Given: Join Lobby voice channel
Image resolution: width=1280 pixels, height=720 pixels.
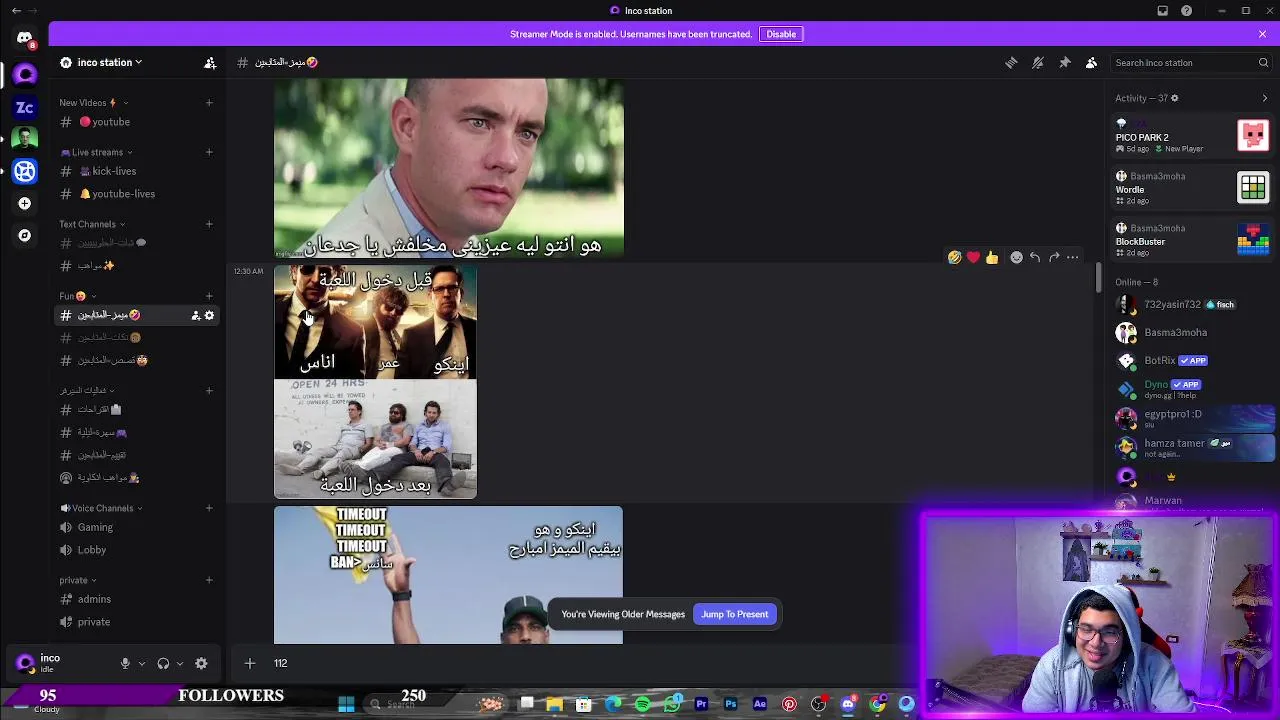Looking at the screenshot, I should pos(137,550).
